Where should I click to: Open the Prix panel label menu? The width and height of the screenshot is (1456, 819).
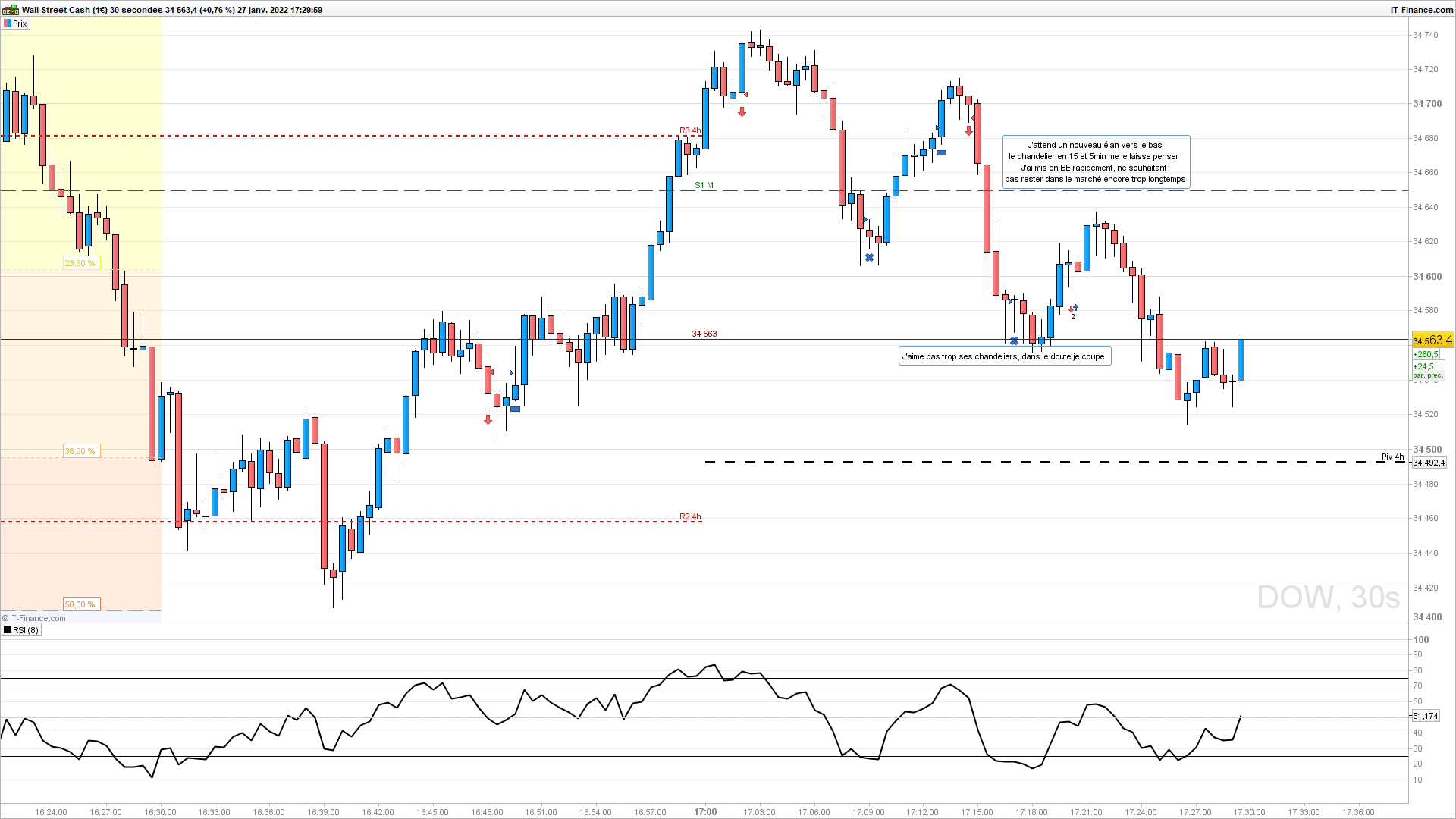20,24
